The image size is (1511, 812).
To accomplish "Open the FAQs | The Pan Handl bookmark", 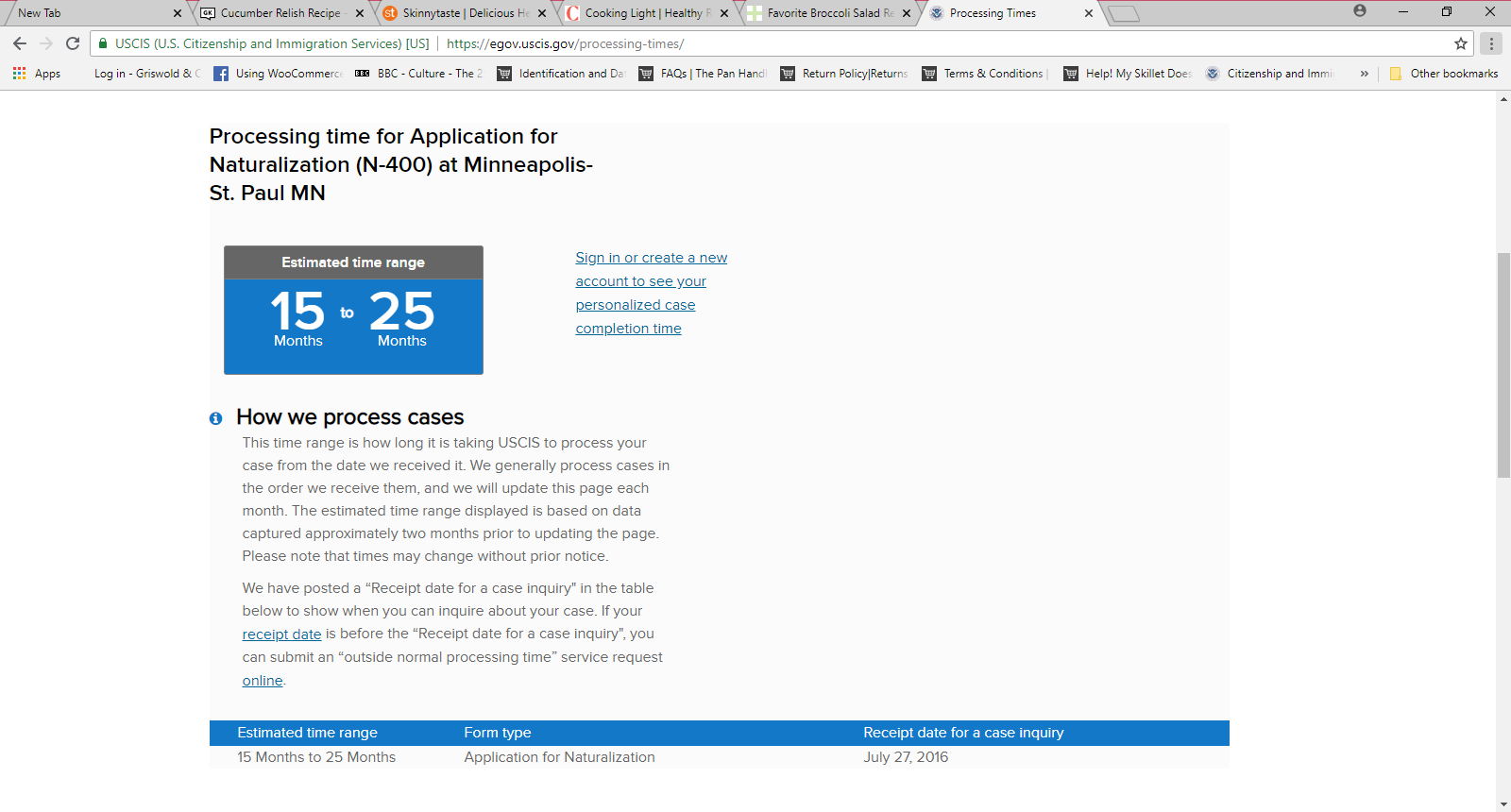I will coord(703,74).
